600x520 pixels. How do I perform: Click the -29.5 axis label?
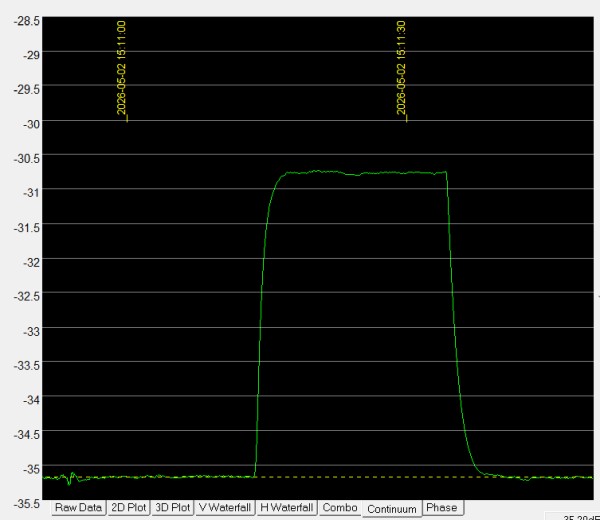(x=26, y=90)
